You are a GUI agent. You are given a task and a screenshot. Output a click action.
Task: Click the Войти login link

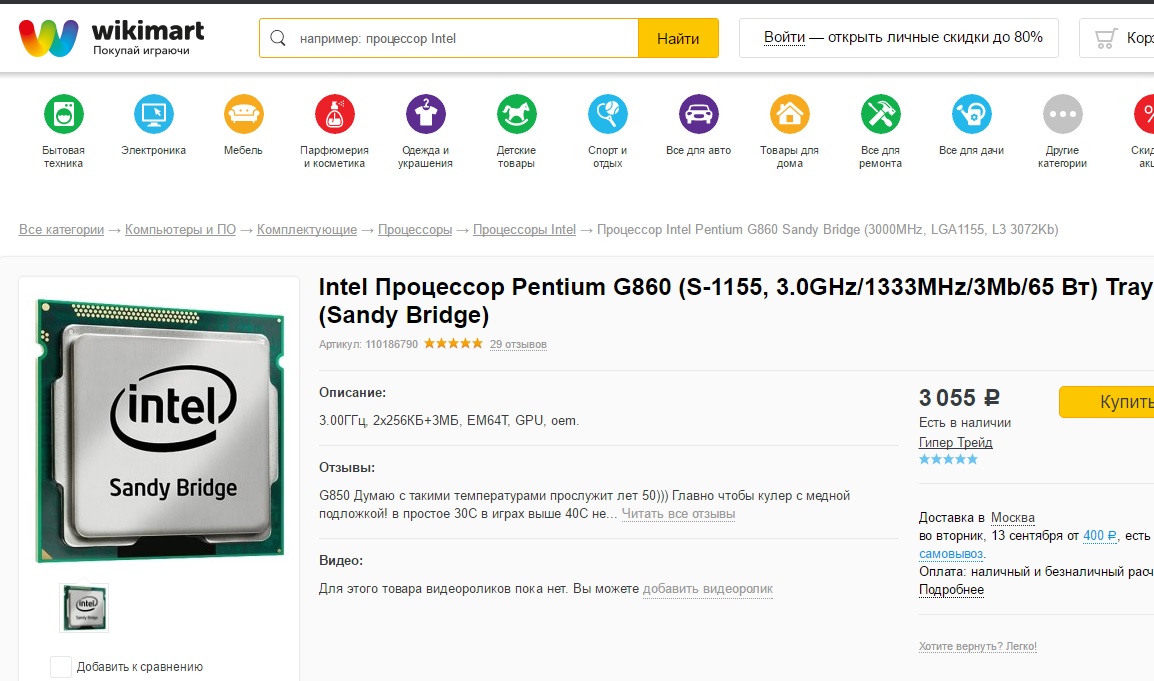click(x=785, y=37)
